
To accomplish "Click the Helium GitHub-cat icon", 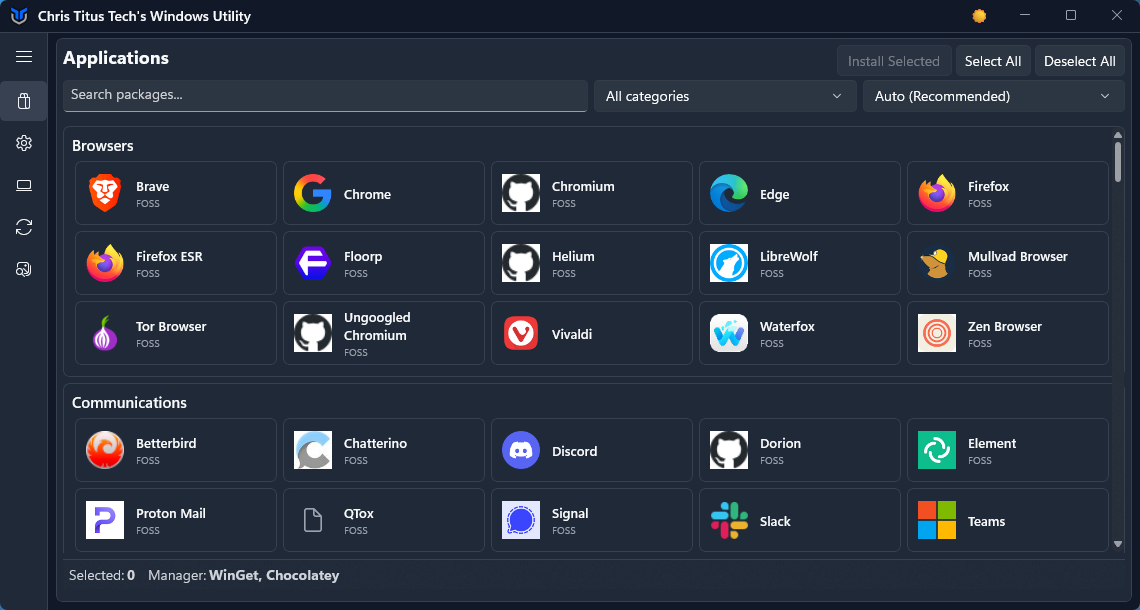I will (x=521, y=263).
